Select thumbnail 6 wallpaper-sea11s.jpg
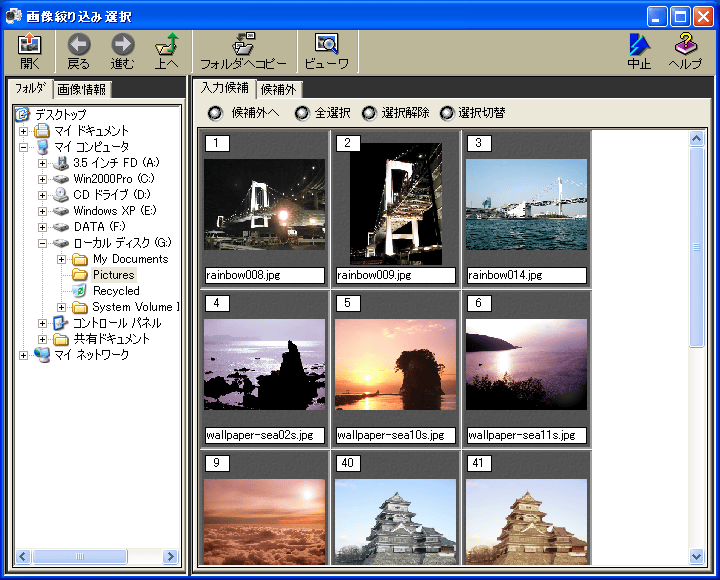 [526, 365]
